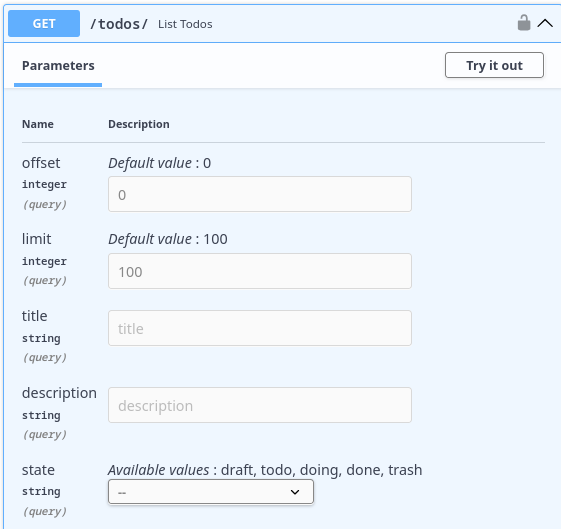Click the Name column header
Image resolution: width=561 pixels, height=529 pixels.
(38, 124)
